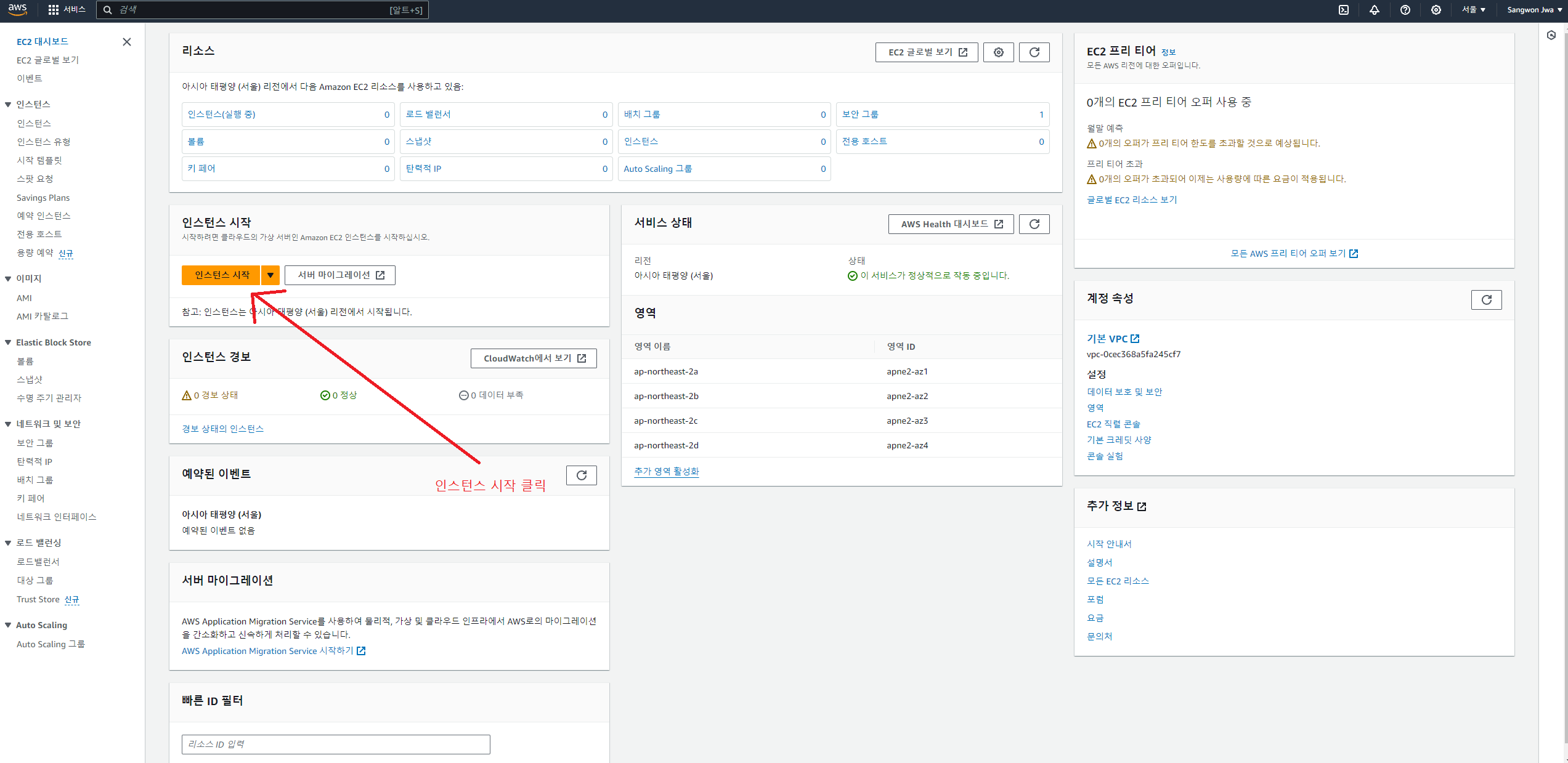Image resolution: width=1568 pixels, height=763 pixels.
Task: Open the Seoul region selector
Action: (x=1474, y=10)
